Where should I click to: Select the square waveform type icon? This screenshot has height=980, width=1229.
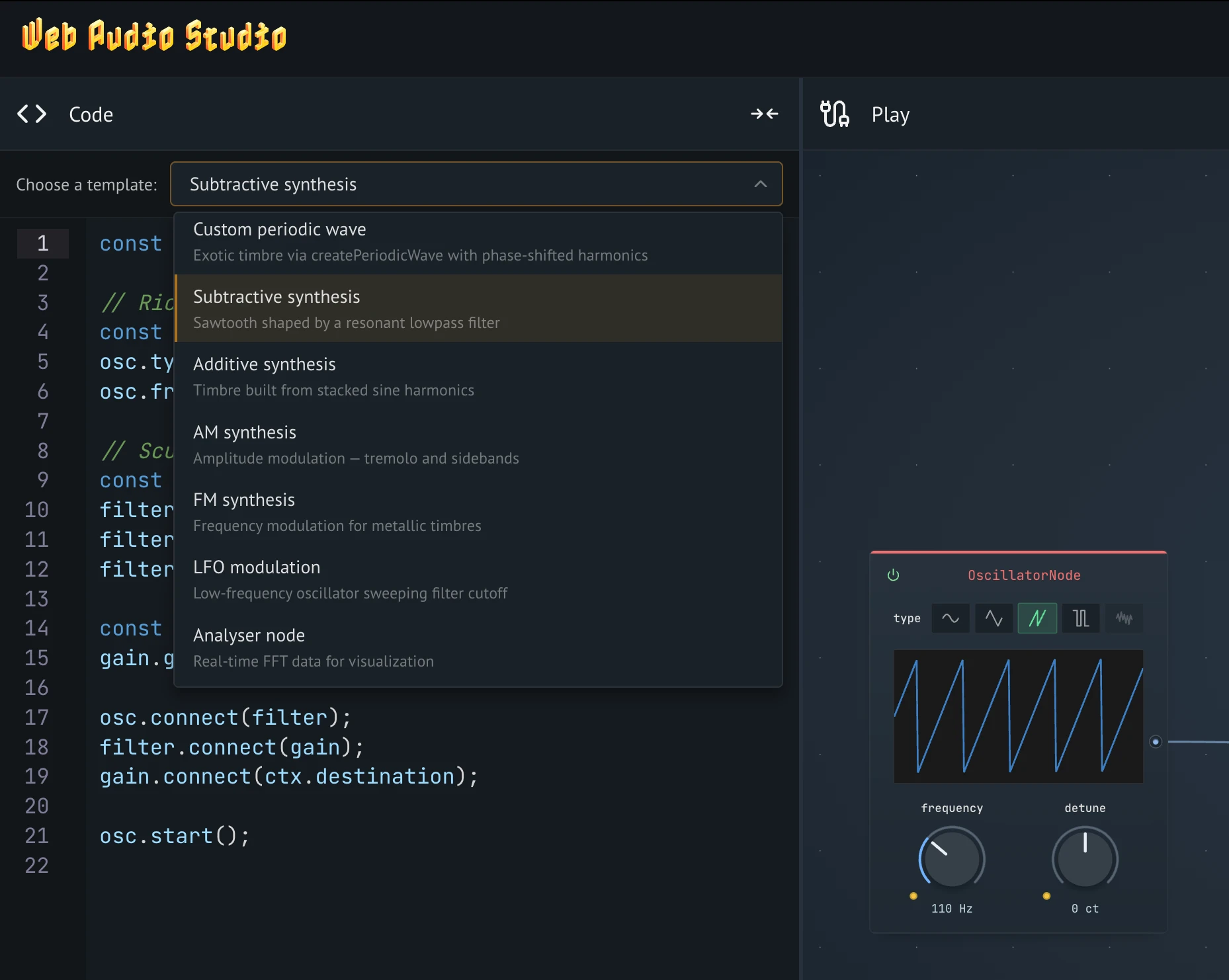(x=1081, y=618)
